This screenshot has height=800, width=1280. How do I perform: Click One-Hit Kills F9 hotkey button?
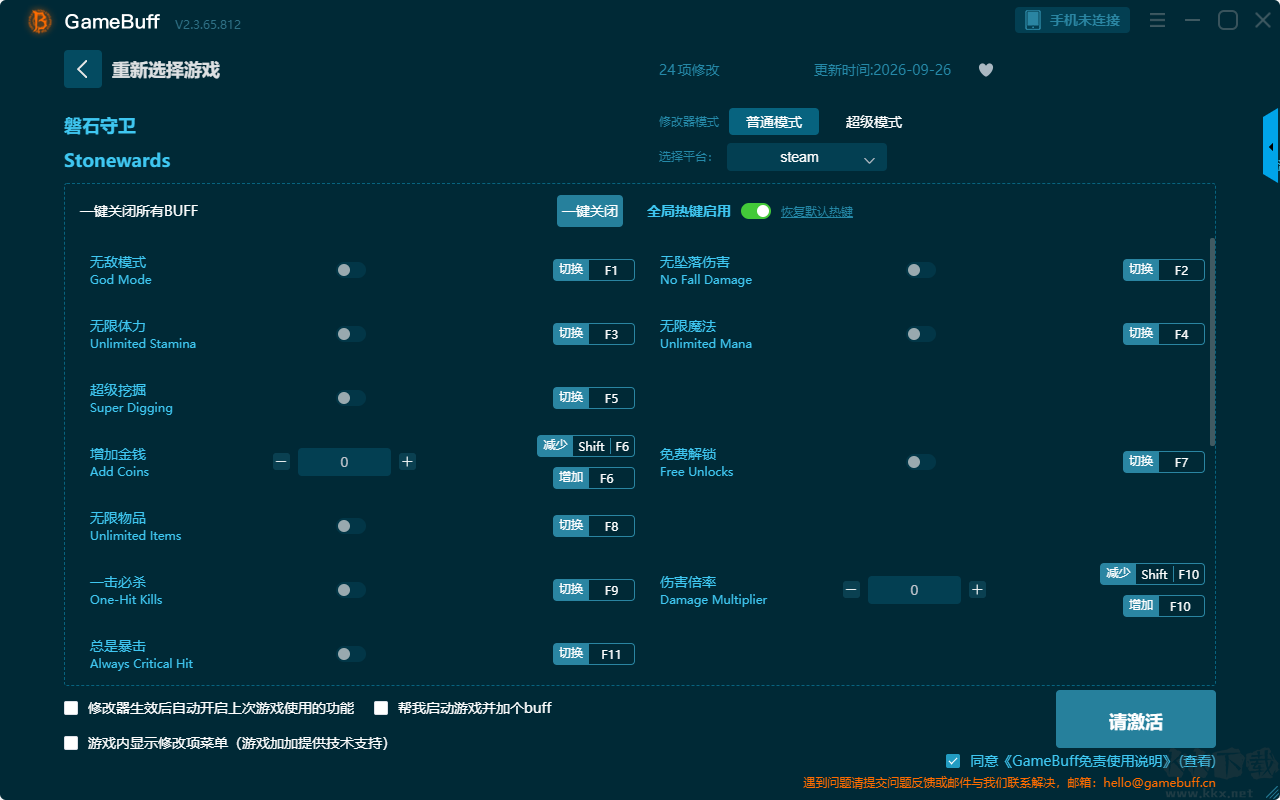(x=594, y=590)
